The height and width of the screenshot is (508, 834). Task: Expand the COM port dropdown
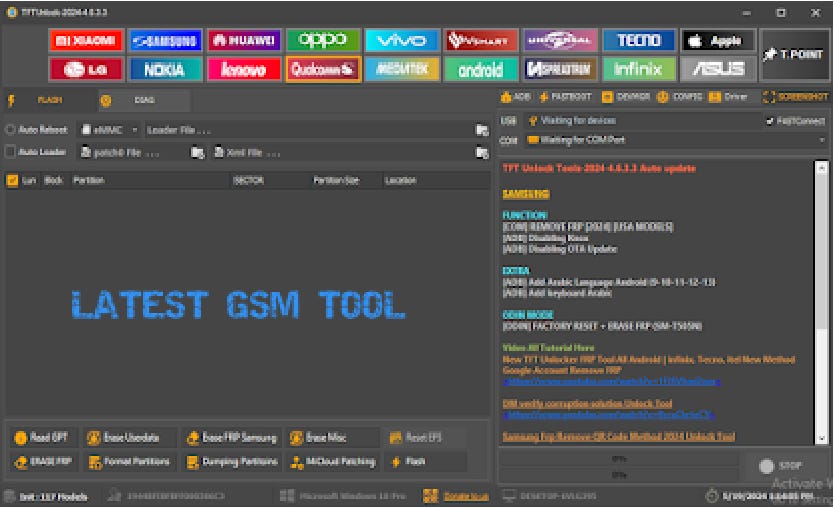(822, 140)
